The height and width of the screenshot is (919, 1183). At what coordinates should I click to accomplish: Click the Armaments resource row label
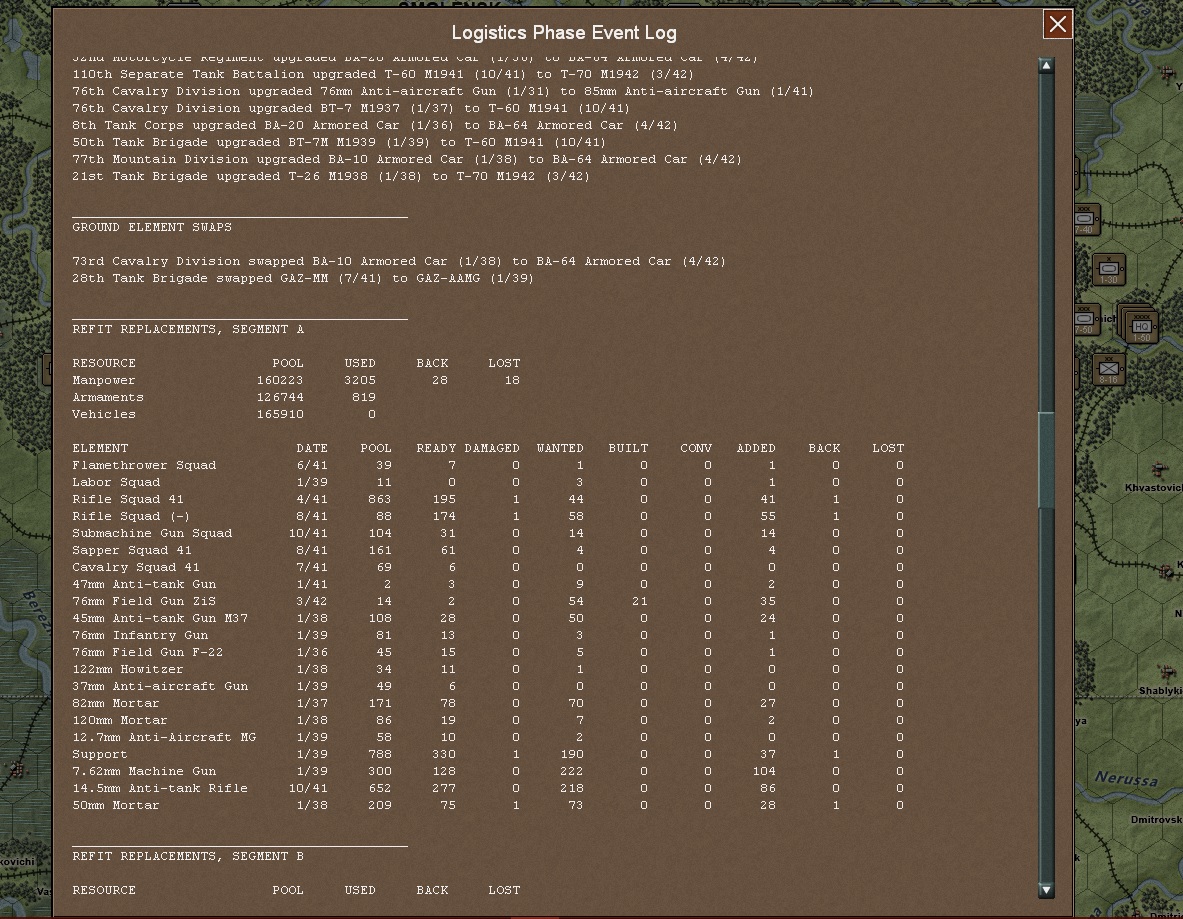tap(108, 397)
